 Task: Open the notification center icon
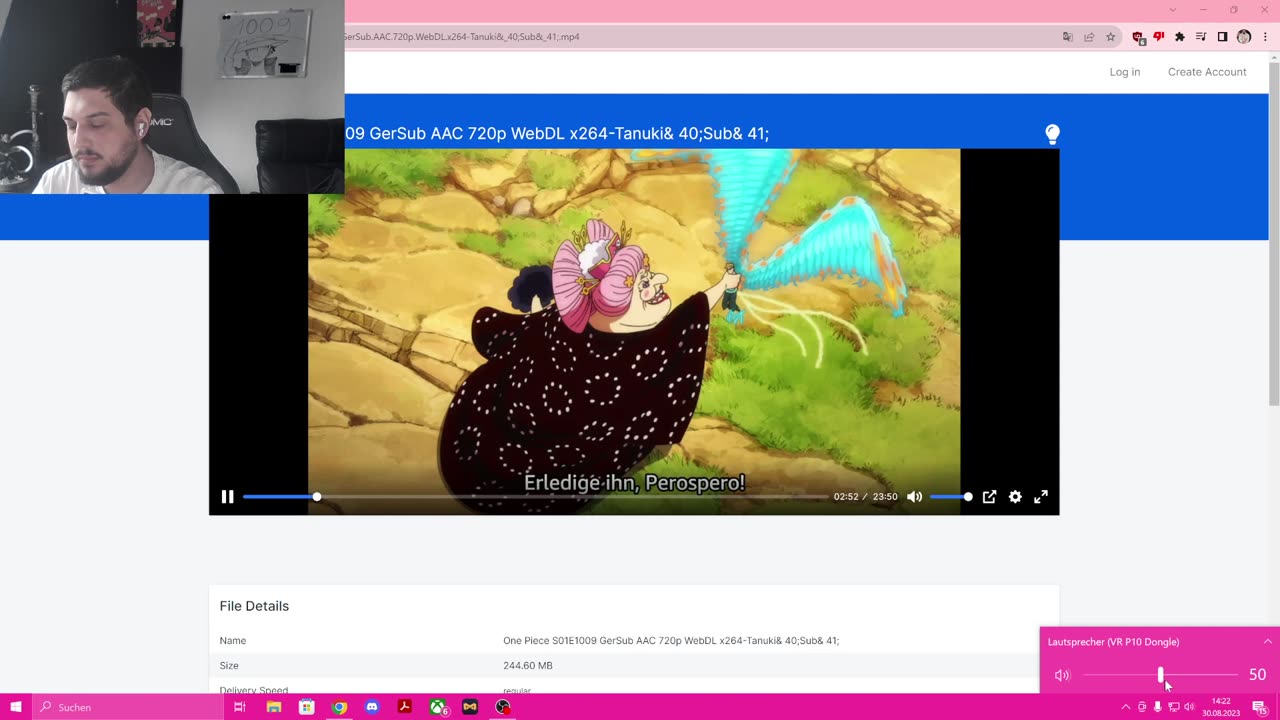(x=1260, y=707)
